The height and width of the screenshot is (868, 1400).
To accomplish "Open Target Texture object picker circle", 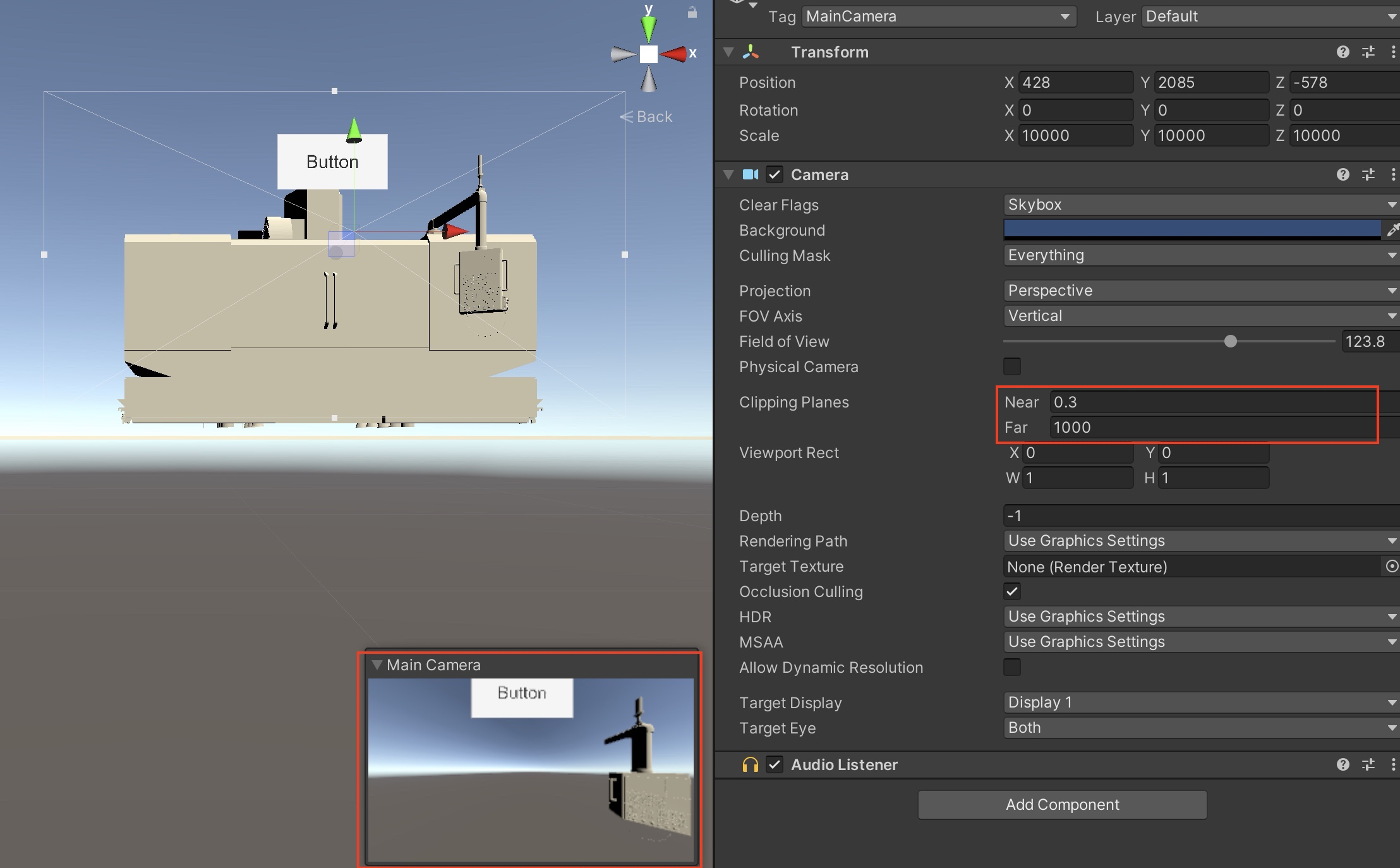I will point(1391,567).
